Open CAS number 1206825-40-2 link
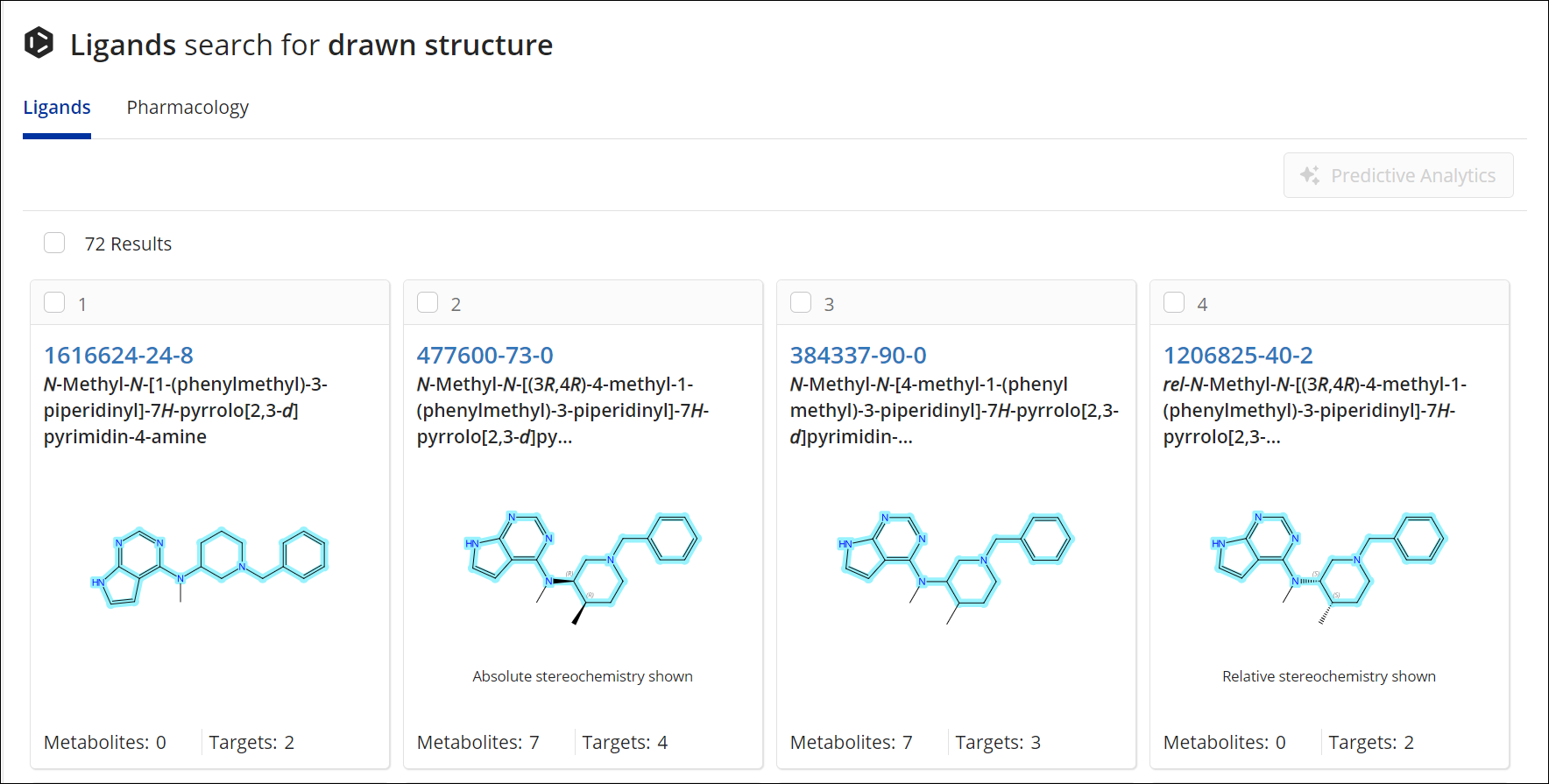This screenshot has height=784, width=1549. 1238,355
